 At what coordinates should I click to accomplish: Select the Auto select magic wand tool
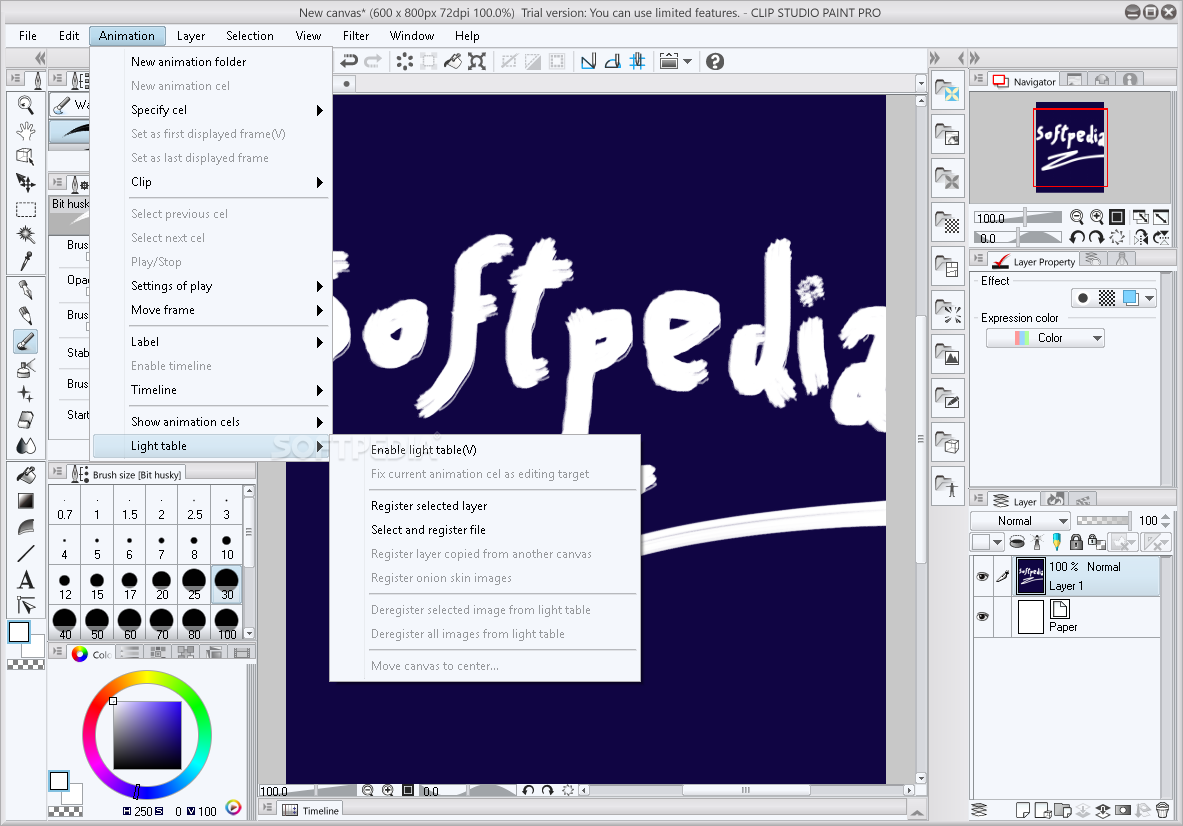click(x=25, y=235)
